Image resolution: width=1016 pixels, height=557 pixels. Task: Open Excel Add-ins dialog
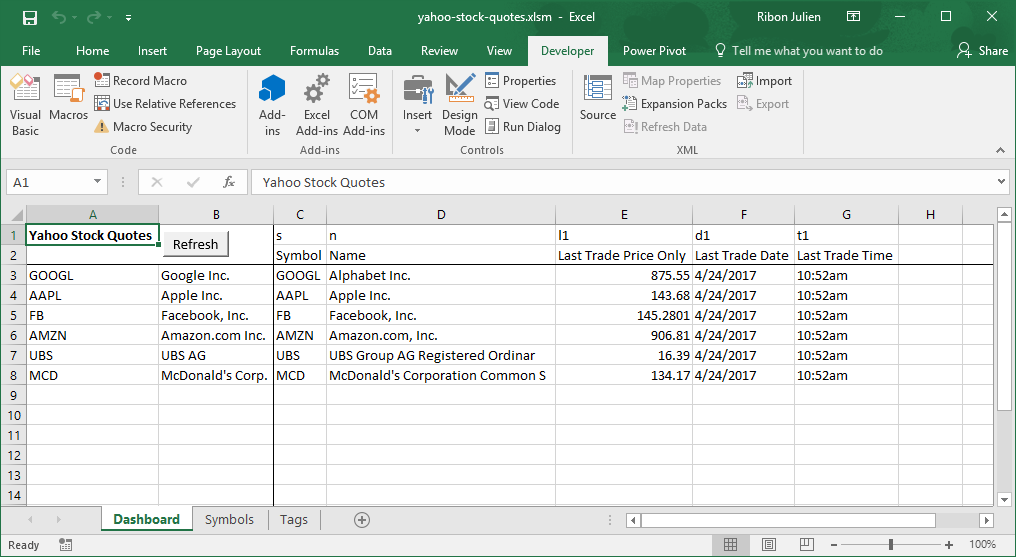(317, 105)
